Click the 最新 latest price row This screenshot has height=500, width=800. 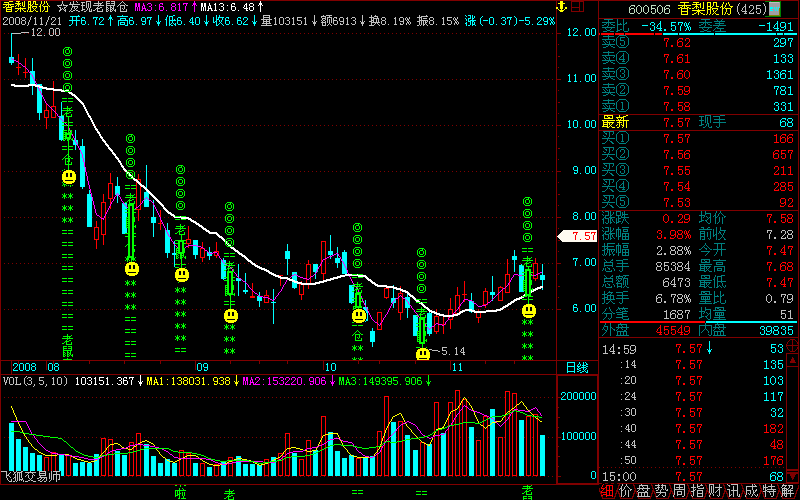pos(698,122)
